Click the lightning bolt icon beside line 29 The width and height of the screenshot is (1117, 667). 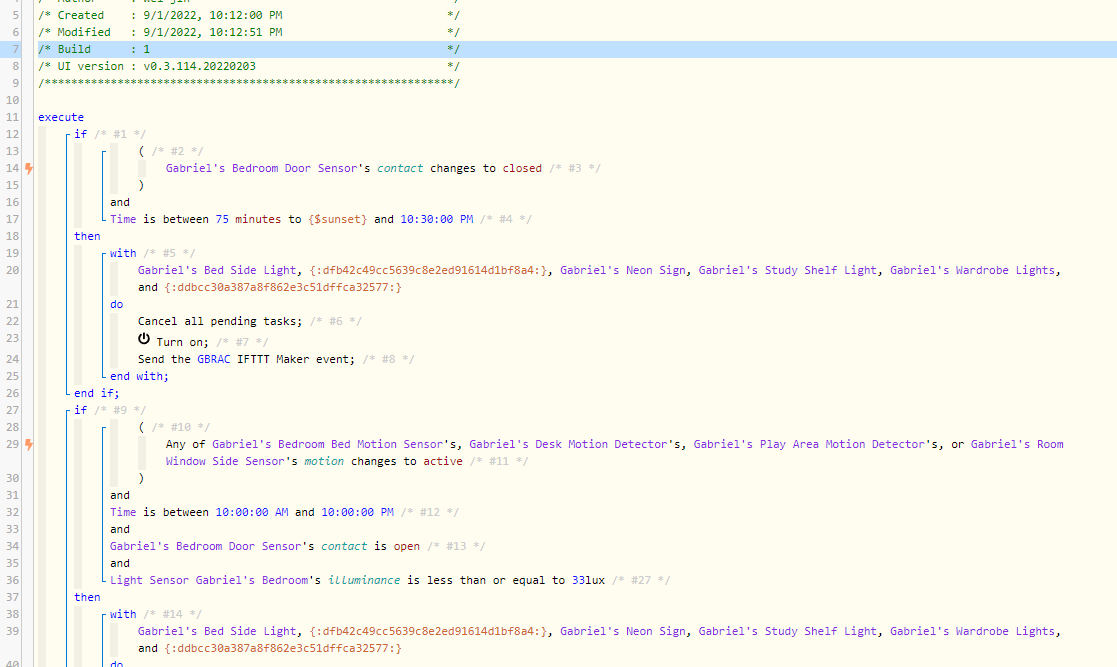click(28, 445)
